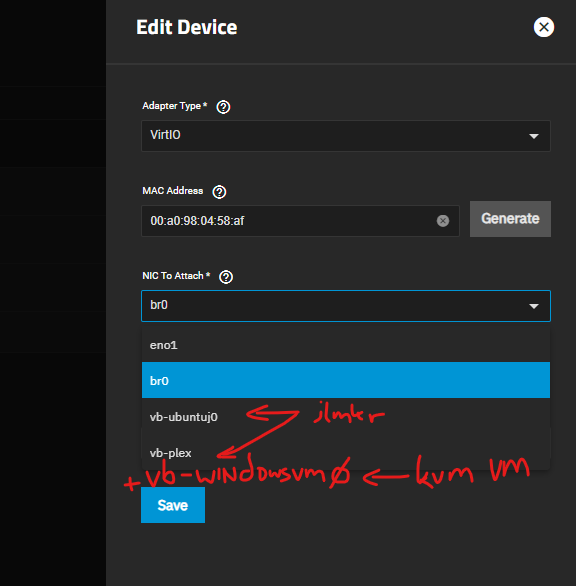Choose the highlighted br0 option
Image resolution: width=576 pixels, height=586 pixels.
tap(346, 380)
